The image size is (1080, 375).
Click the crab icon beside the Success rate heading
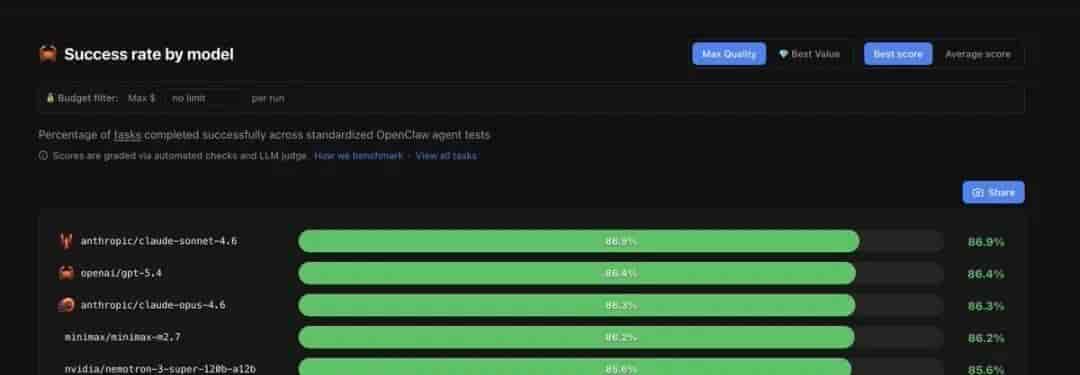(x=48, y=54)
